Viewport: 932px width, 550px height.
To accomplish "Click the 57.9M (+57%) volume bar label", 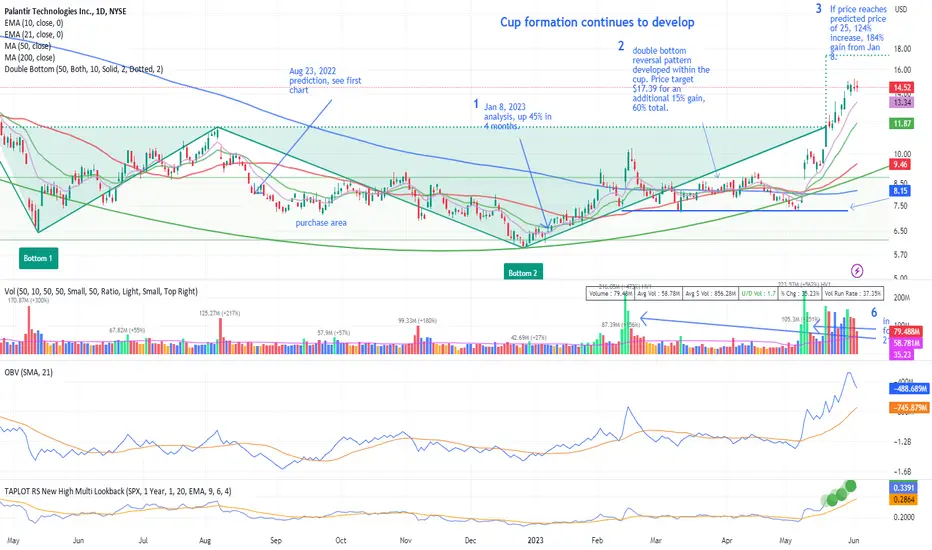I will tap(333, 333).
